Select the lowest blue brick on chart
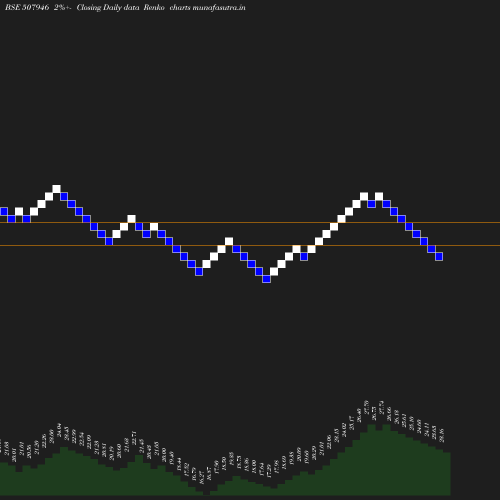Viewport: 500px width, 500px height. coord(266,279)
